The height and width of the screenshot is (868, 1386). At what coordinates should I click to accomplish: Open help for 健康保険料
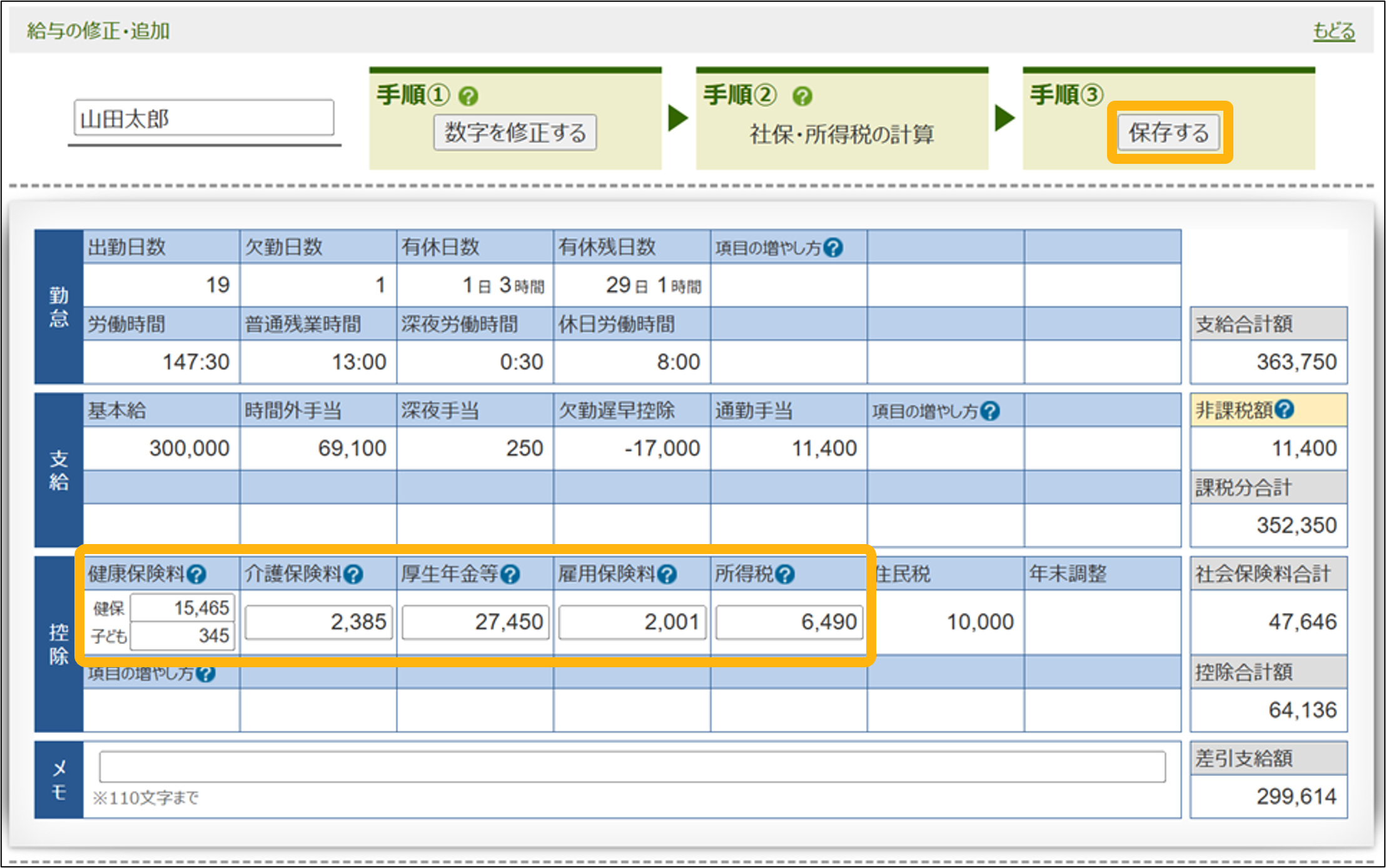coord(196,574)
